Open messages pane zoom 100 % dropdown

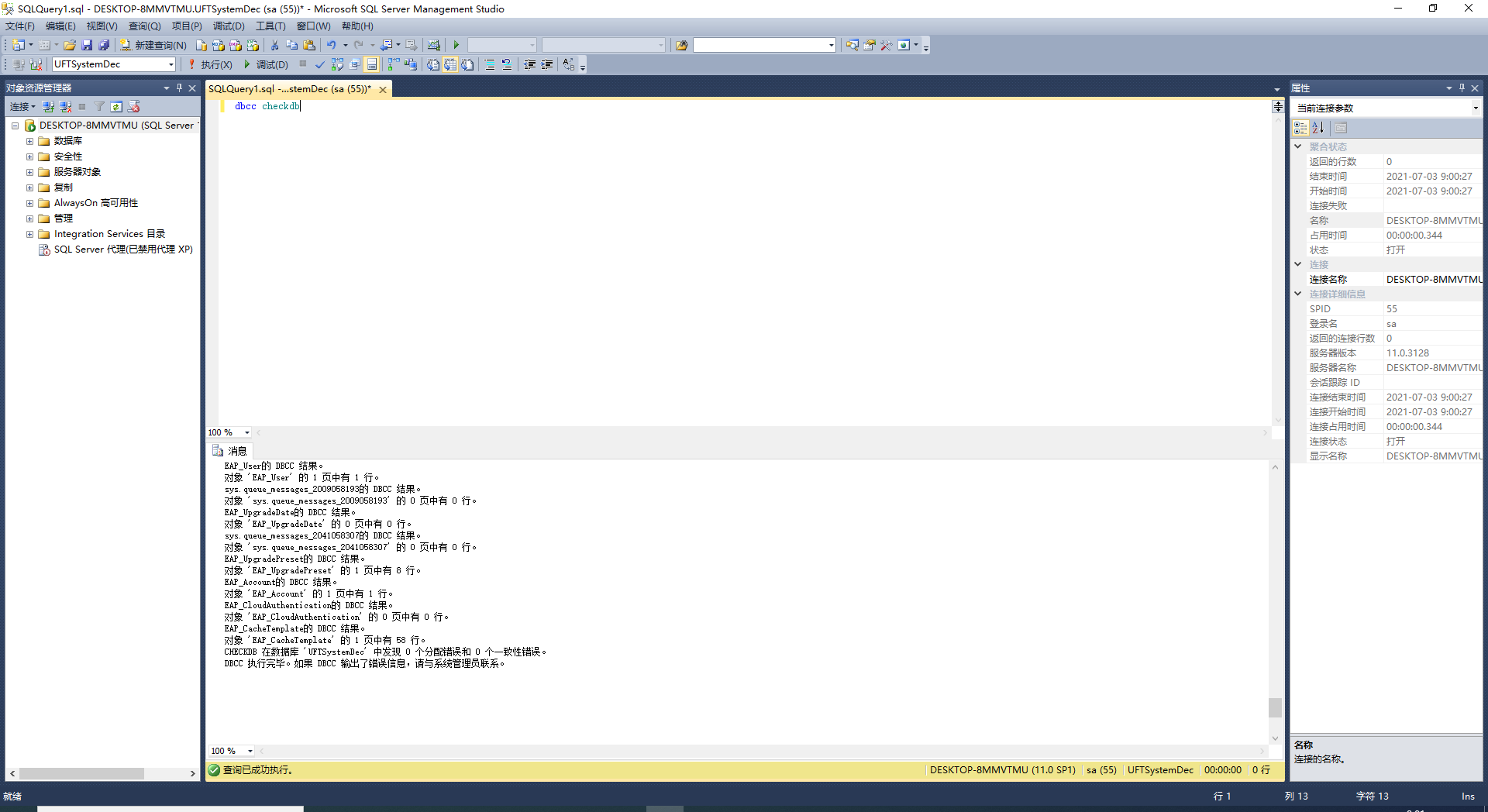[250, 751]
